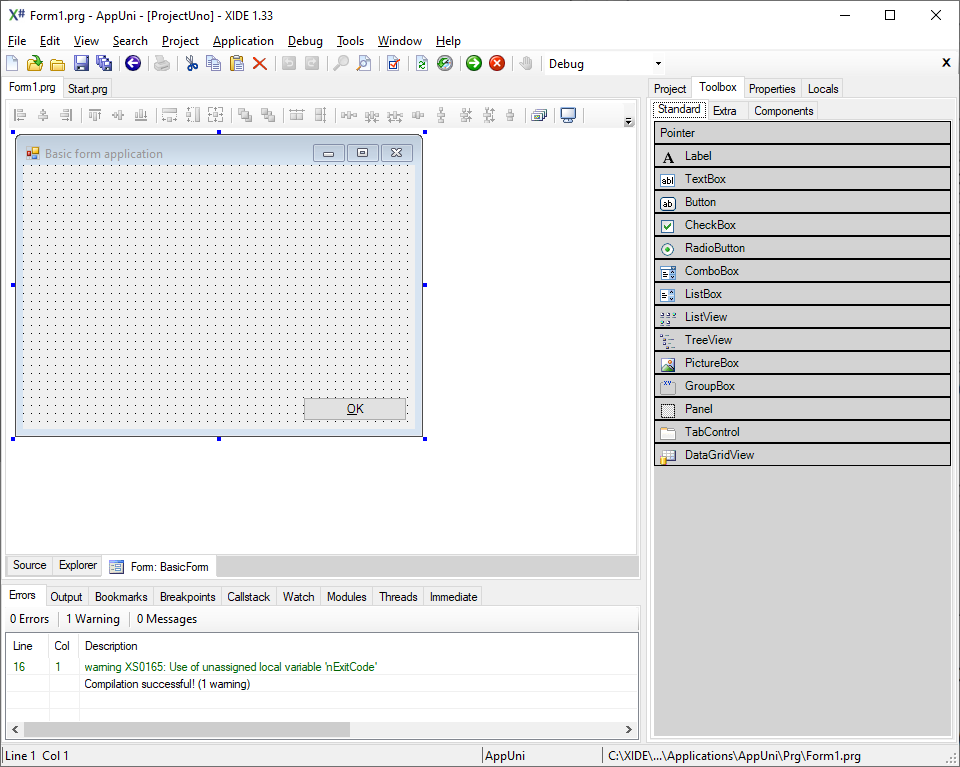Click the Open file folder icon

[x=58, y=64]
